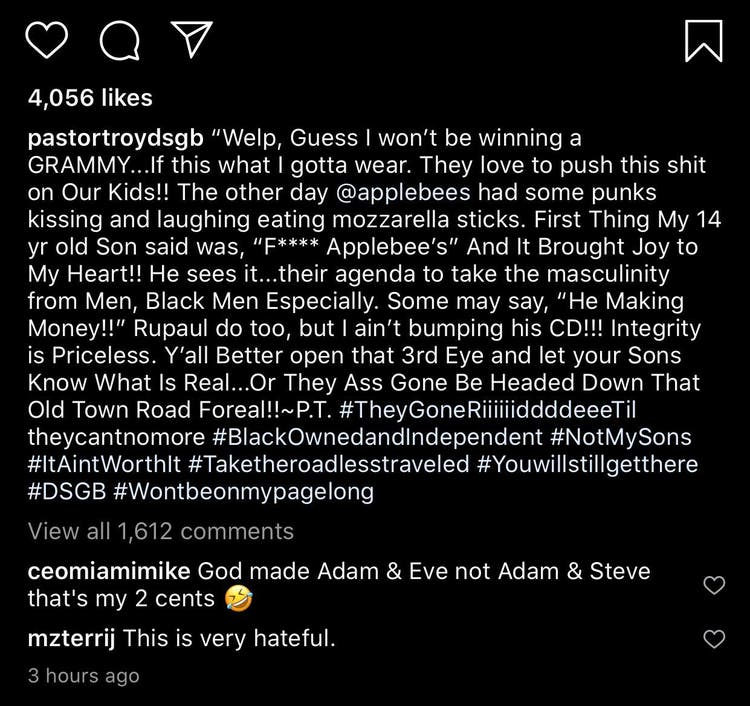Open the 4,056 likes list
The height and width of the screenshot is (706, 750).
[90, 98]
